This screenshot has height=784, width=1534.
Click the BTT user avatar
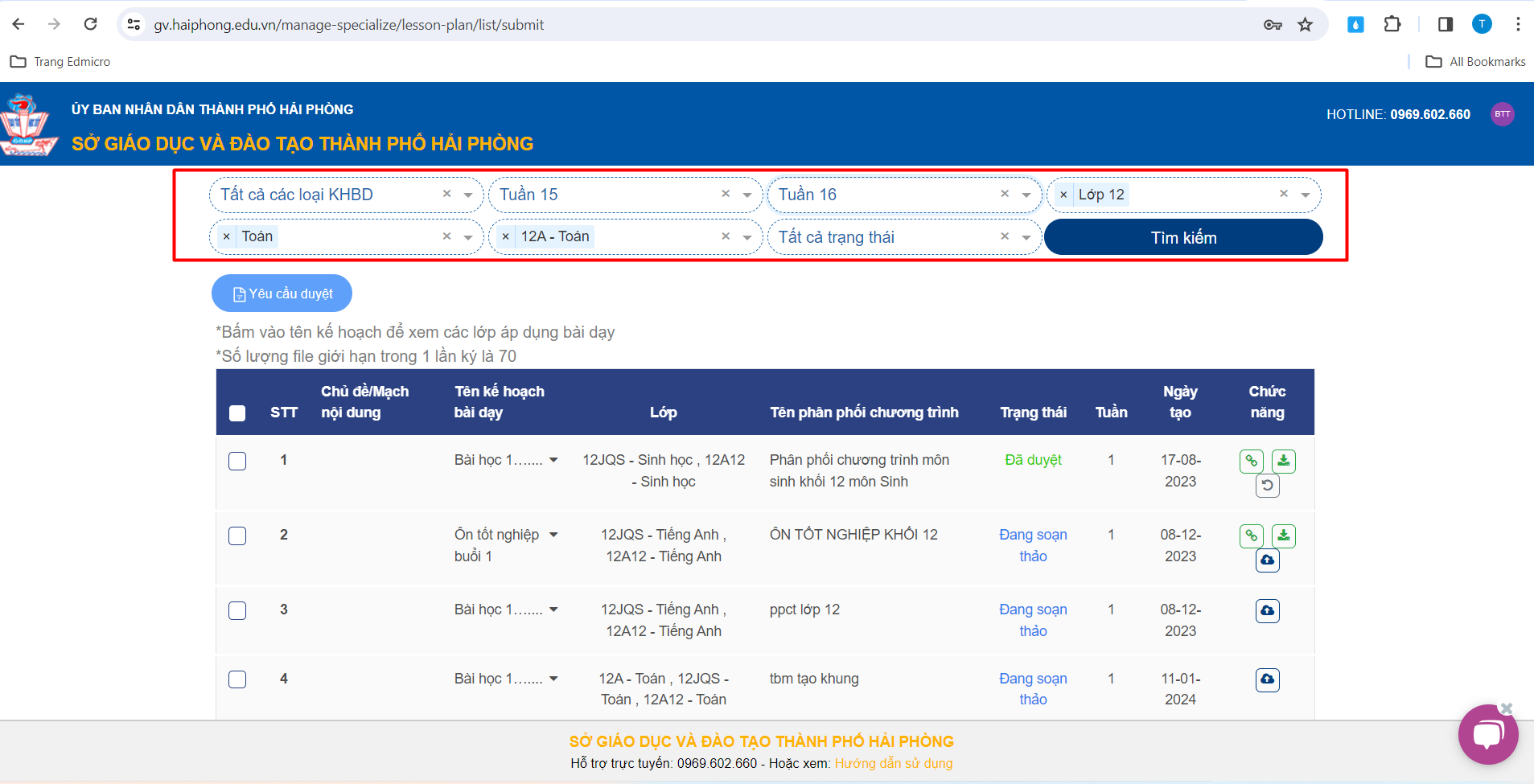click(1502, 114)
